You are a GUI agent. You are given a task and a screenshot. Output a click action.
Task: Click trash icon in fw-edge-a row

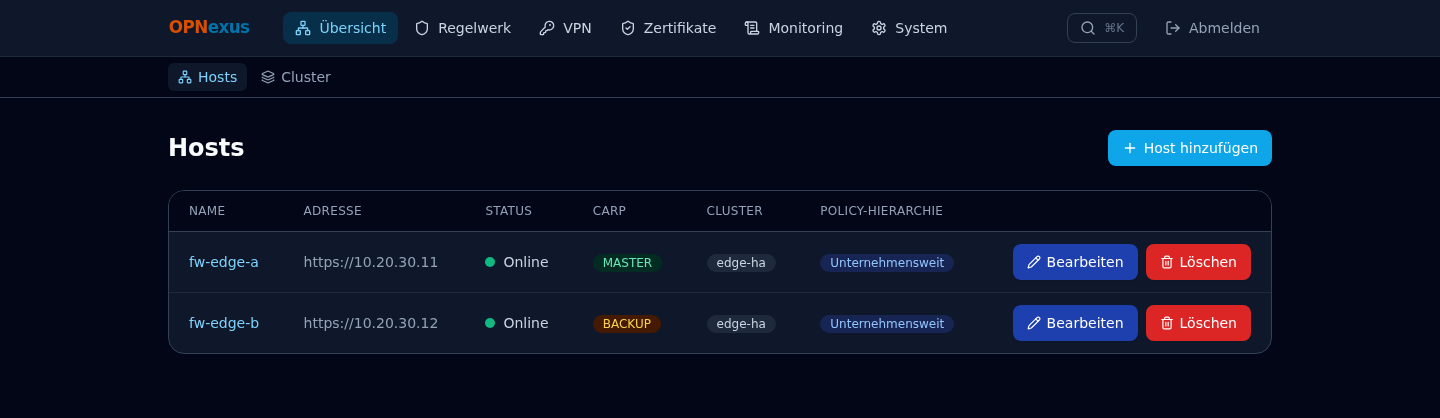click(x=1167, y=262)
